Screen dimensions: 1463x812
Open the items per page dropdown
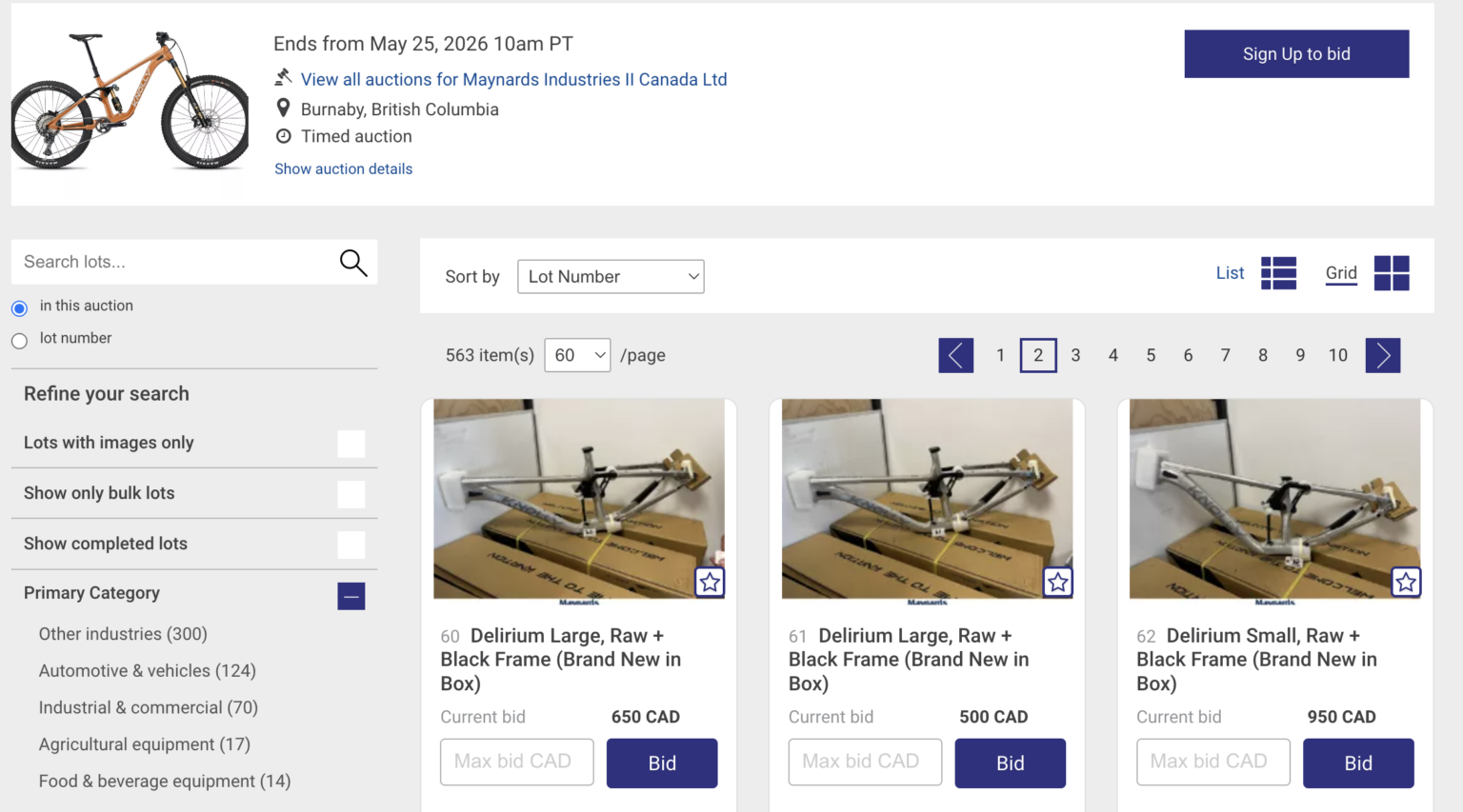[577, 355]
